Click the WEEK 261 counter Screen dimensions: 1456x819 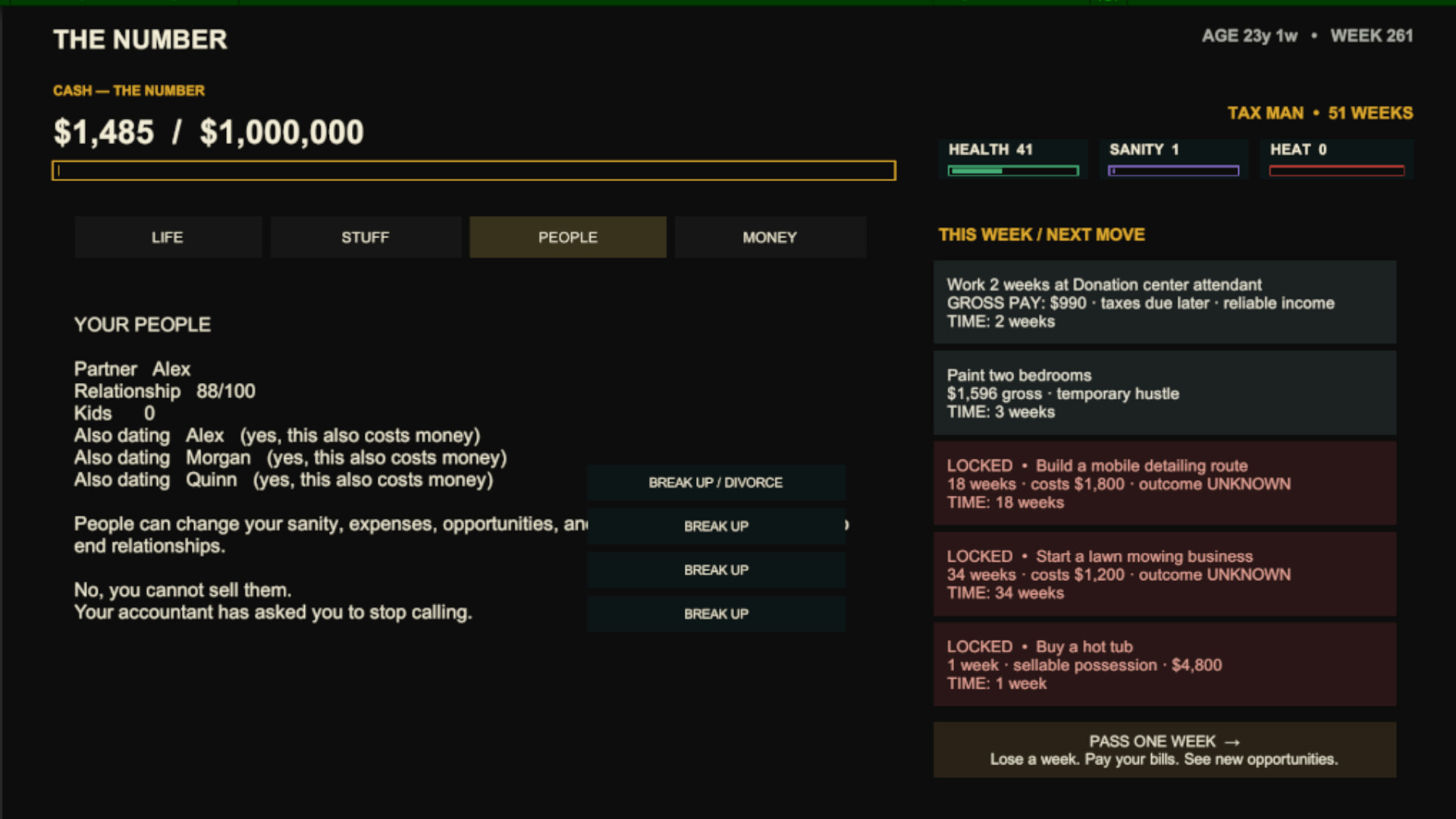click(1372, 36)
